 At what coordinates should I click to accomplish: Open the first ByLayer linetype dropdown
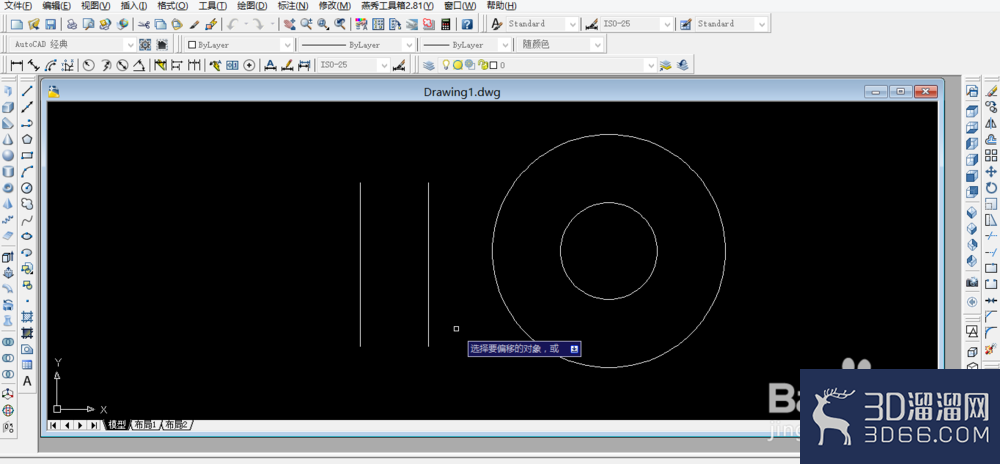click(x=408, y=45)
